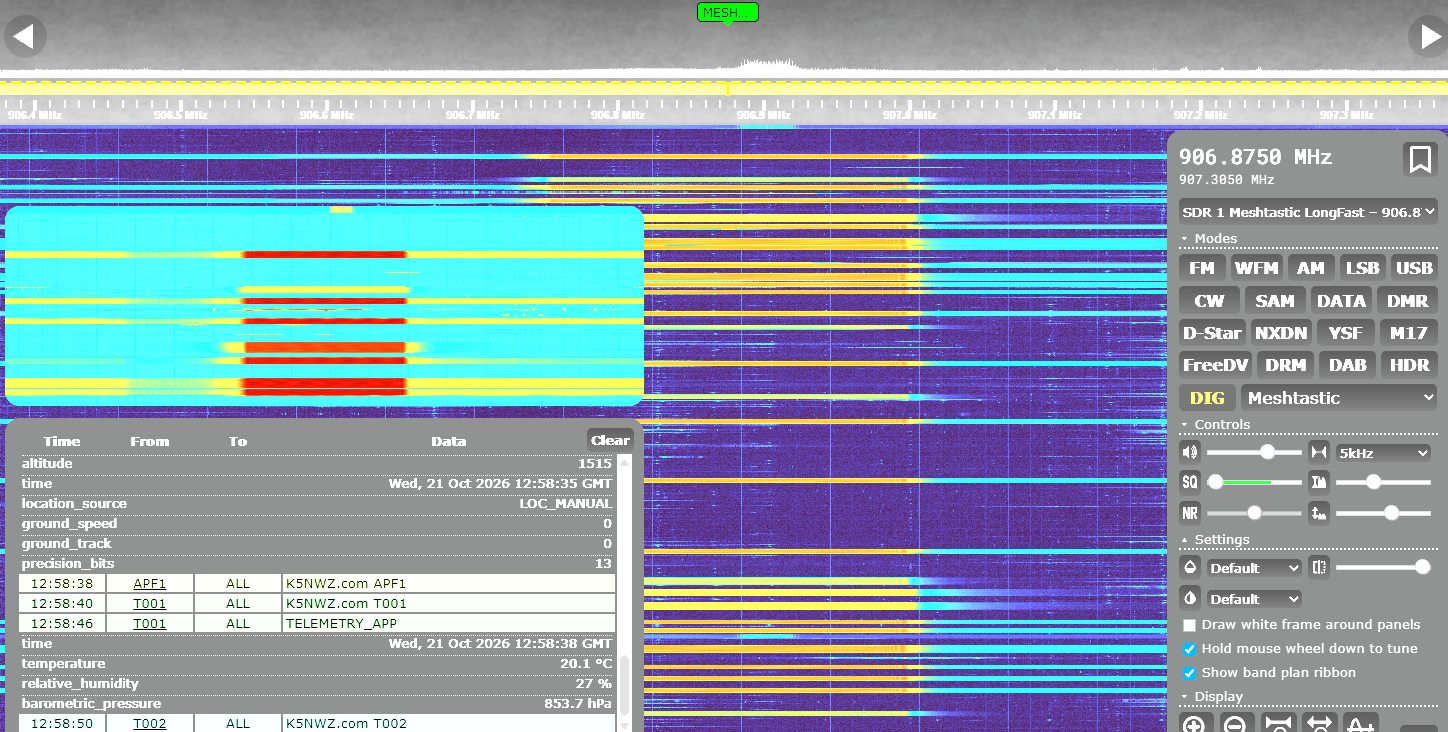This screenshot has width=1448, height=732.
Task: Select the USB mode
Action: (x=1414, y=268)
